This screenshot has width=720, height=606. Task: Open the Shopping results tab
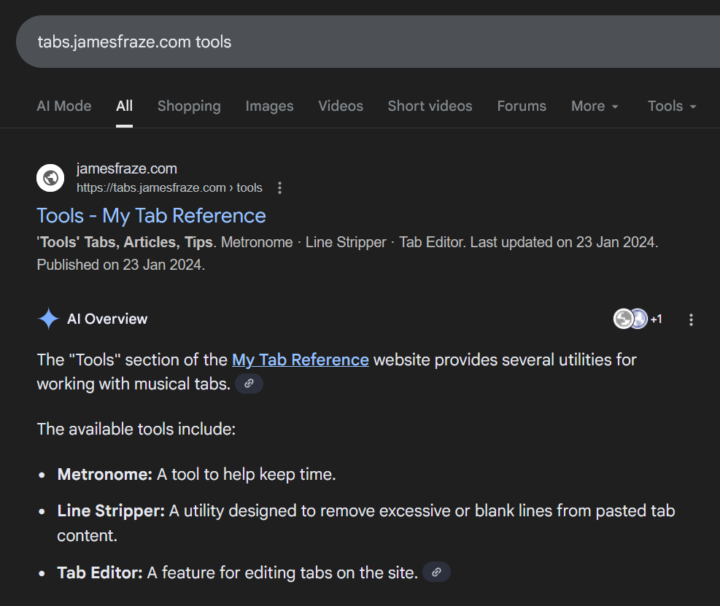click(189, 106)
